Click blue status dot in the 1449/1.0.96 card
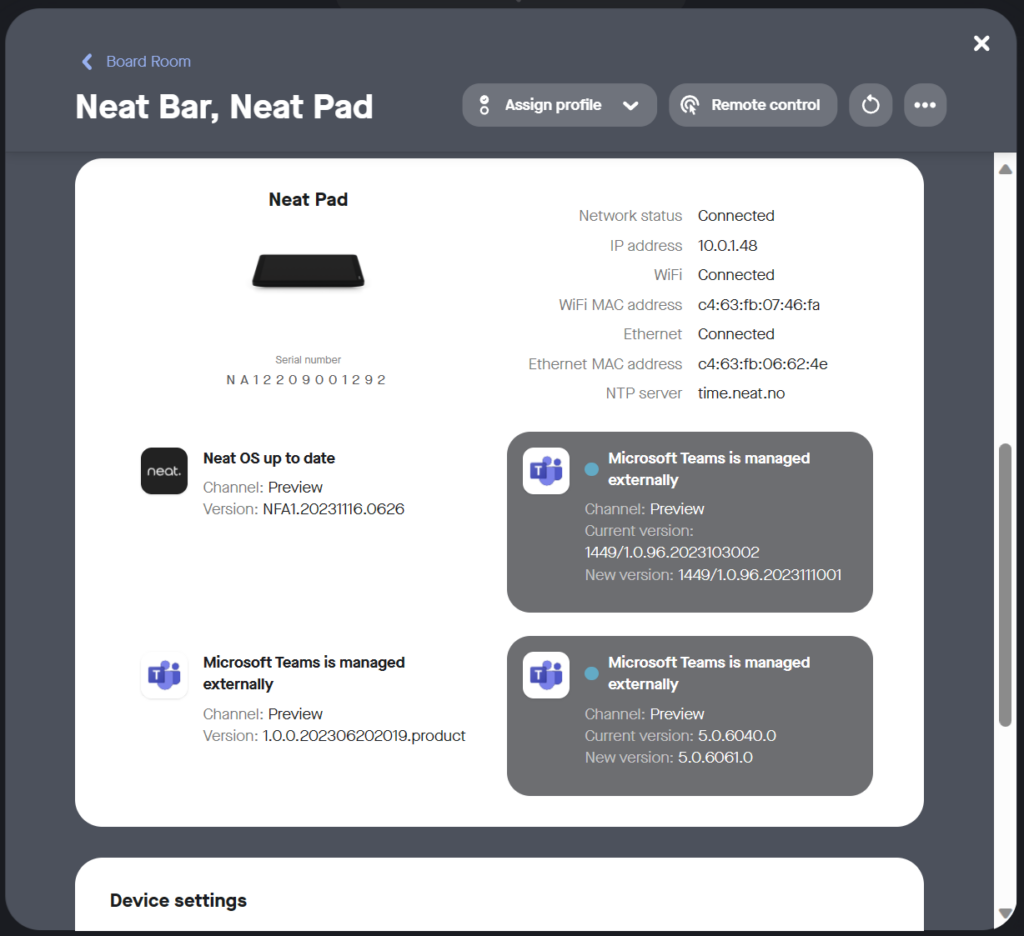 click(x=591, y=469)
